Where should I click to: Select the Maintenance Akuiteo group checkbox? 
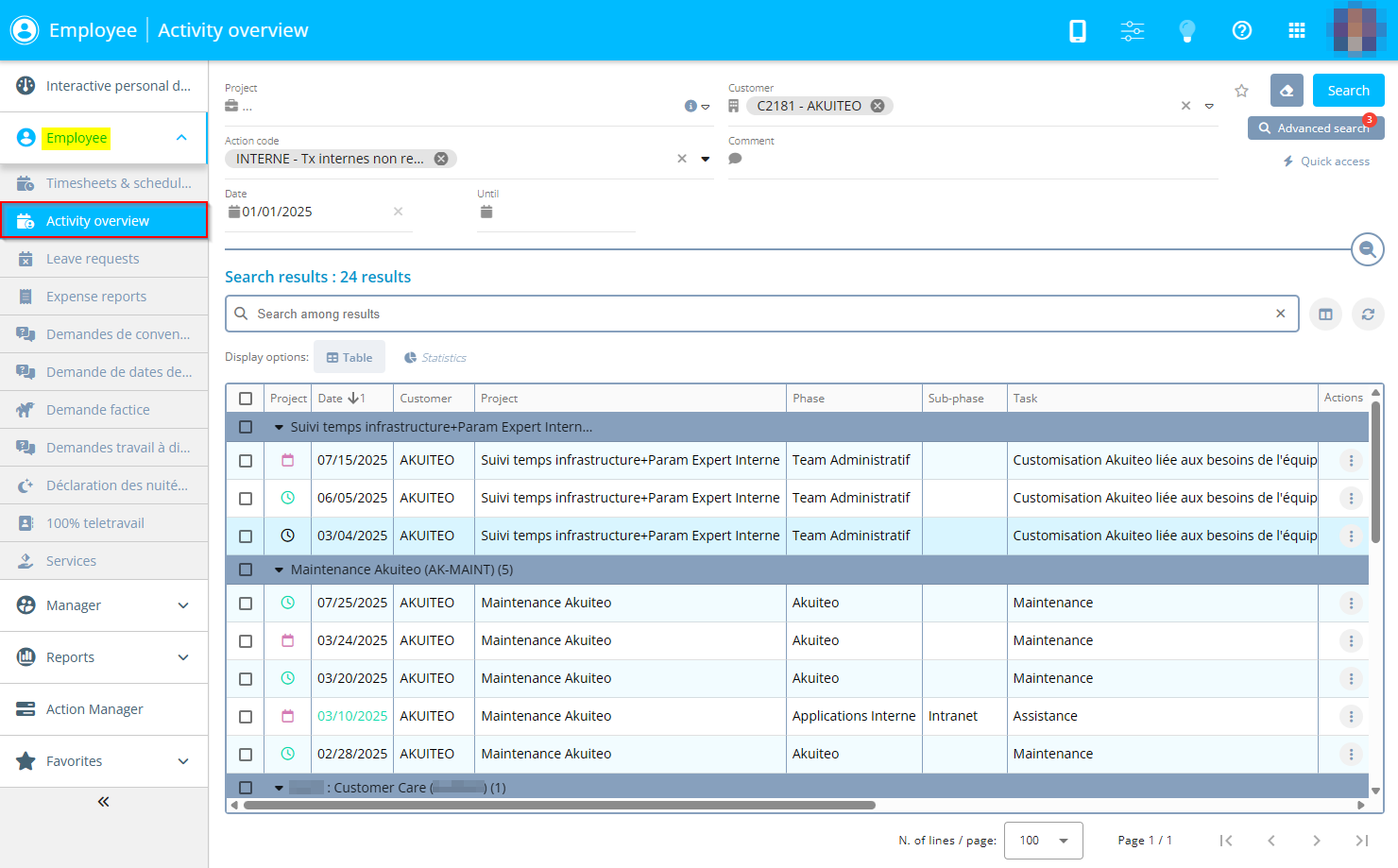pyautogui.click(x=246, y=570)
